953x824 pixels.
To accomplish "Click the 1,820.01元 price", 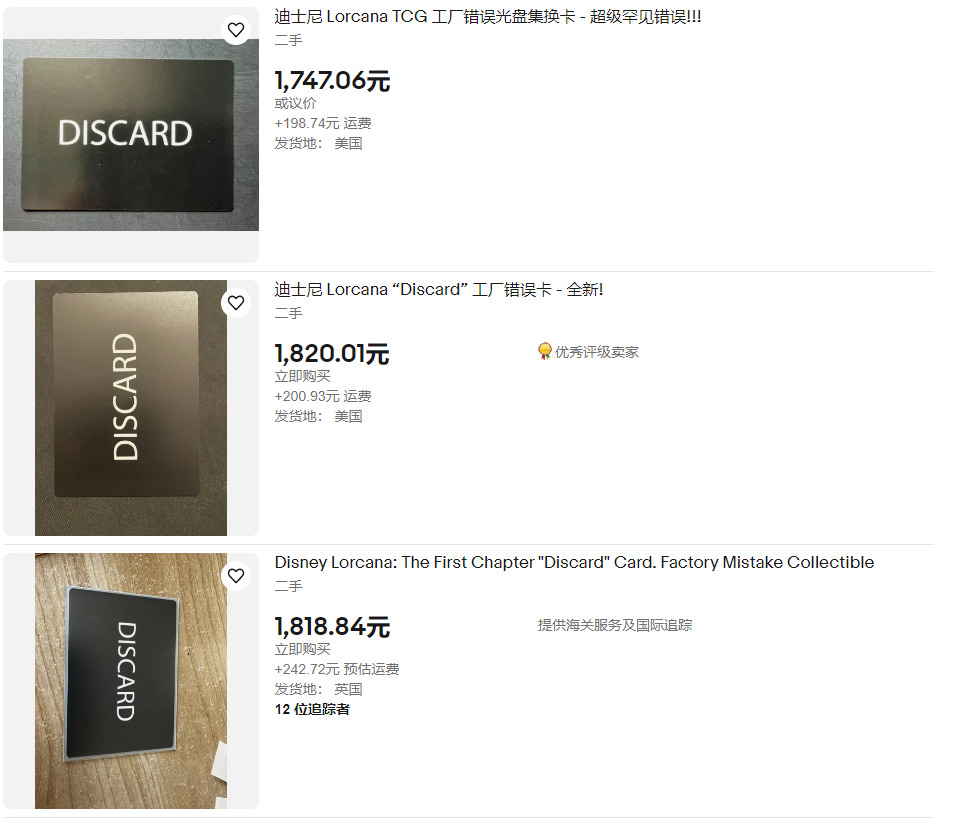I will click(x=332, y=354).
